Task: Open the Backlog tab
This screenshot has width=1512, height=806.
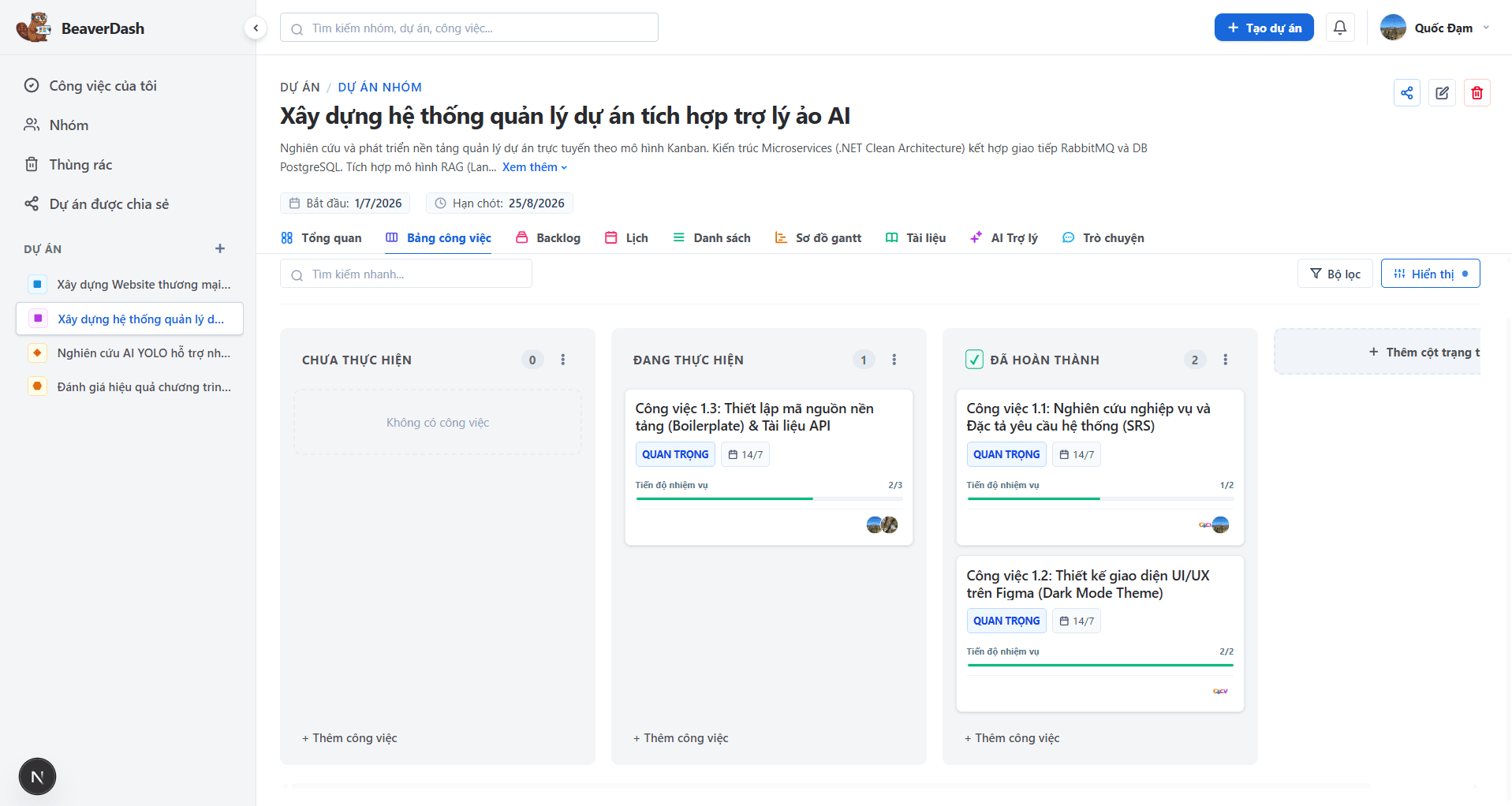Action: [x=547, y=237]
